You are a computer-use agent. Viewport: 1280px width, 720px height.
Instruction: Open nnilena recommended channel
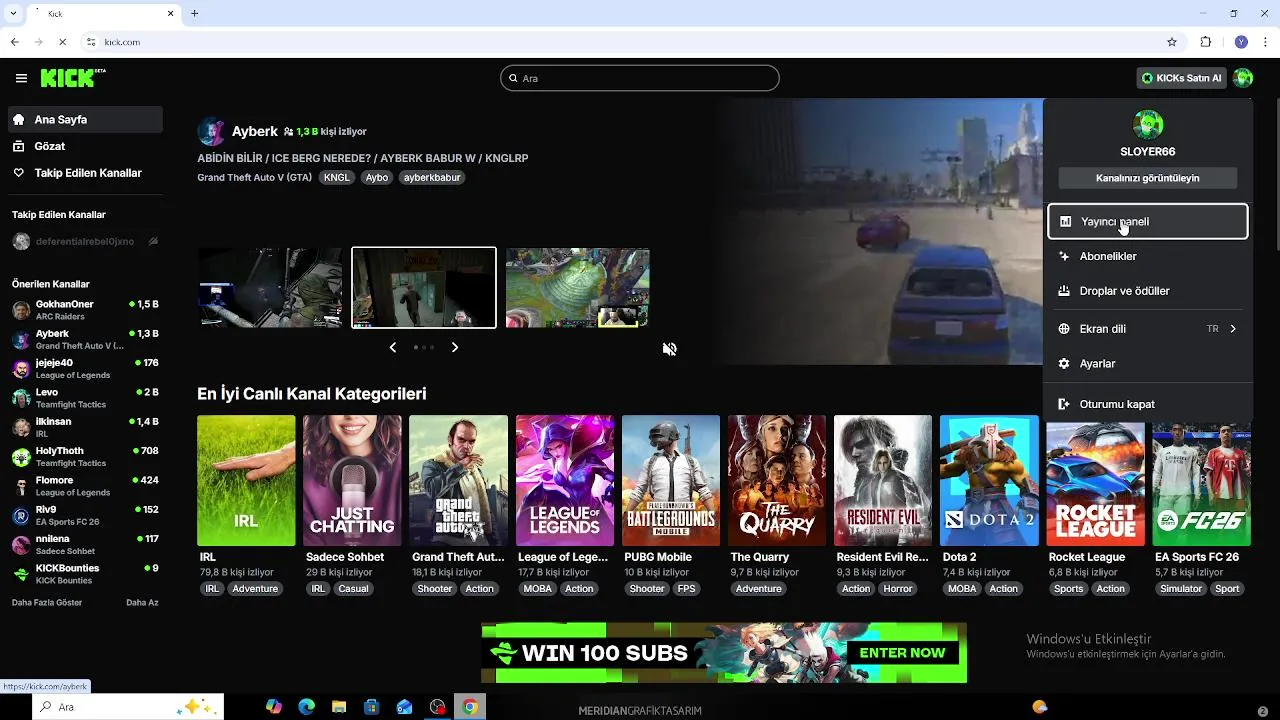[x=84, y=545]
